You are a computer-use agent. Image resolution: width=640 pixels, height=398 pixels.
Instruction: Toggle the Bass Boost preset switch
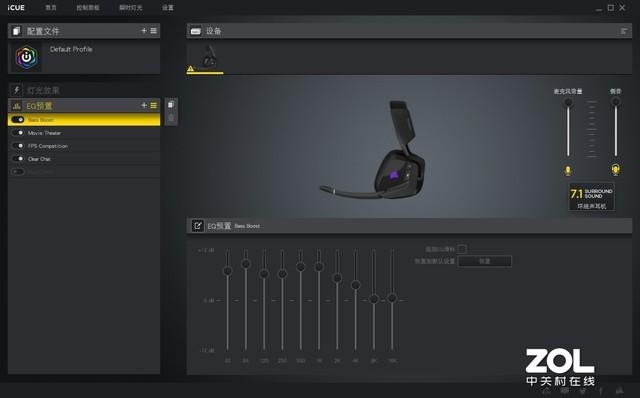coord(18,120)
